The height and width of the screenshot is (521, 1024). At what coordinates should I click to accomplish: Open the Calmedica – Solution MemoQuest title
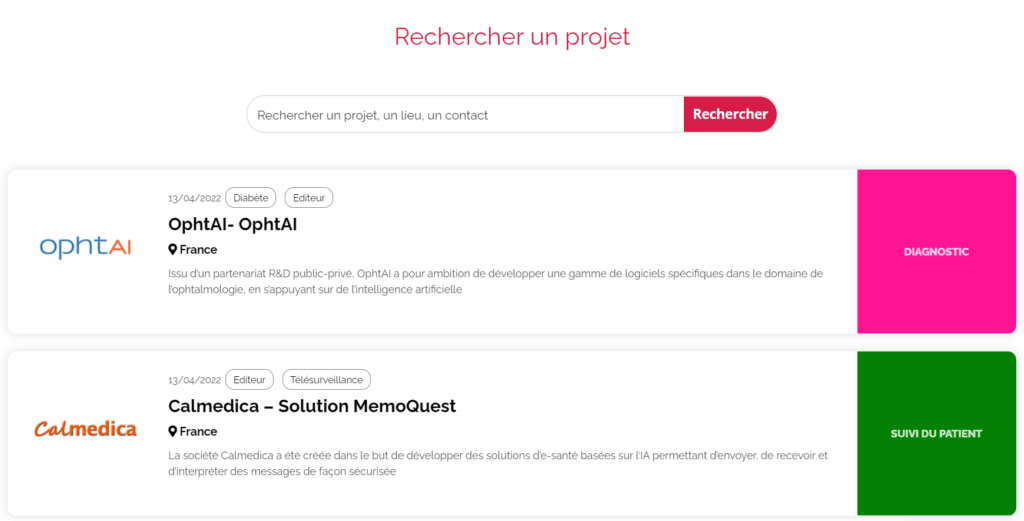312,406
